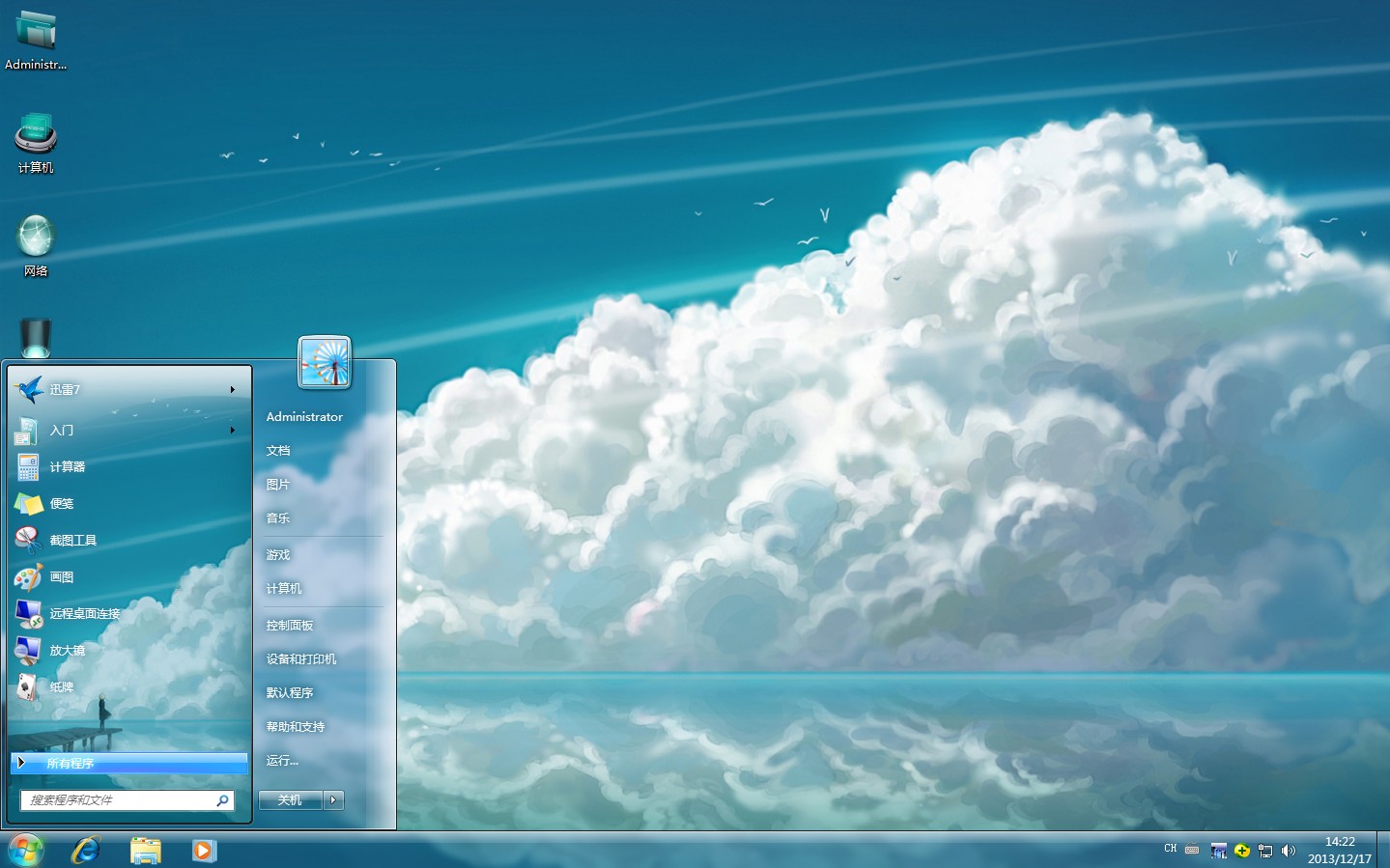
Task: Open 默认程序 default programs
Action: point(290,692)
